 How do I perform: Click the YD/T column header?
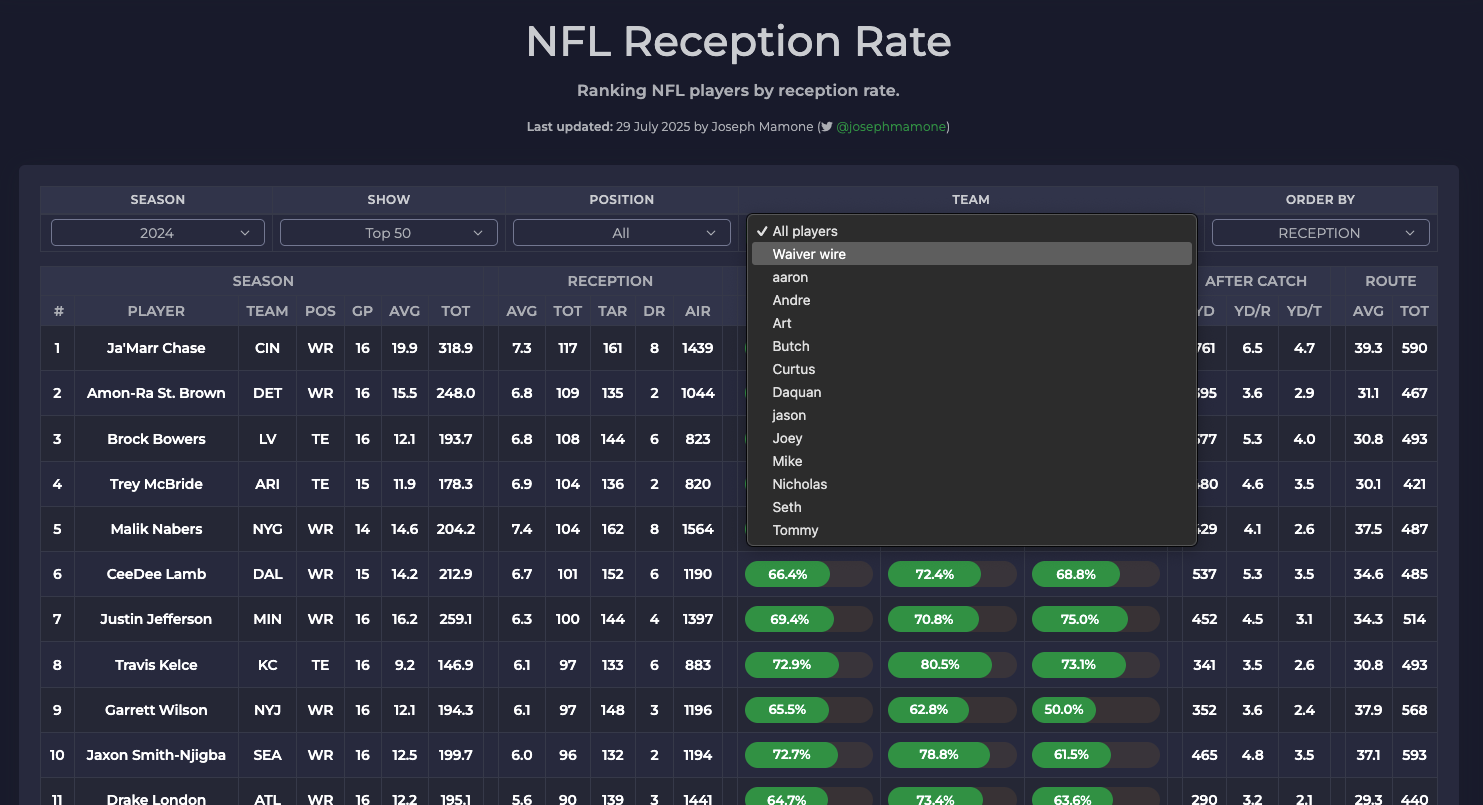(x=1304, y=311)
